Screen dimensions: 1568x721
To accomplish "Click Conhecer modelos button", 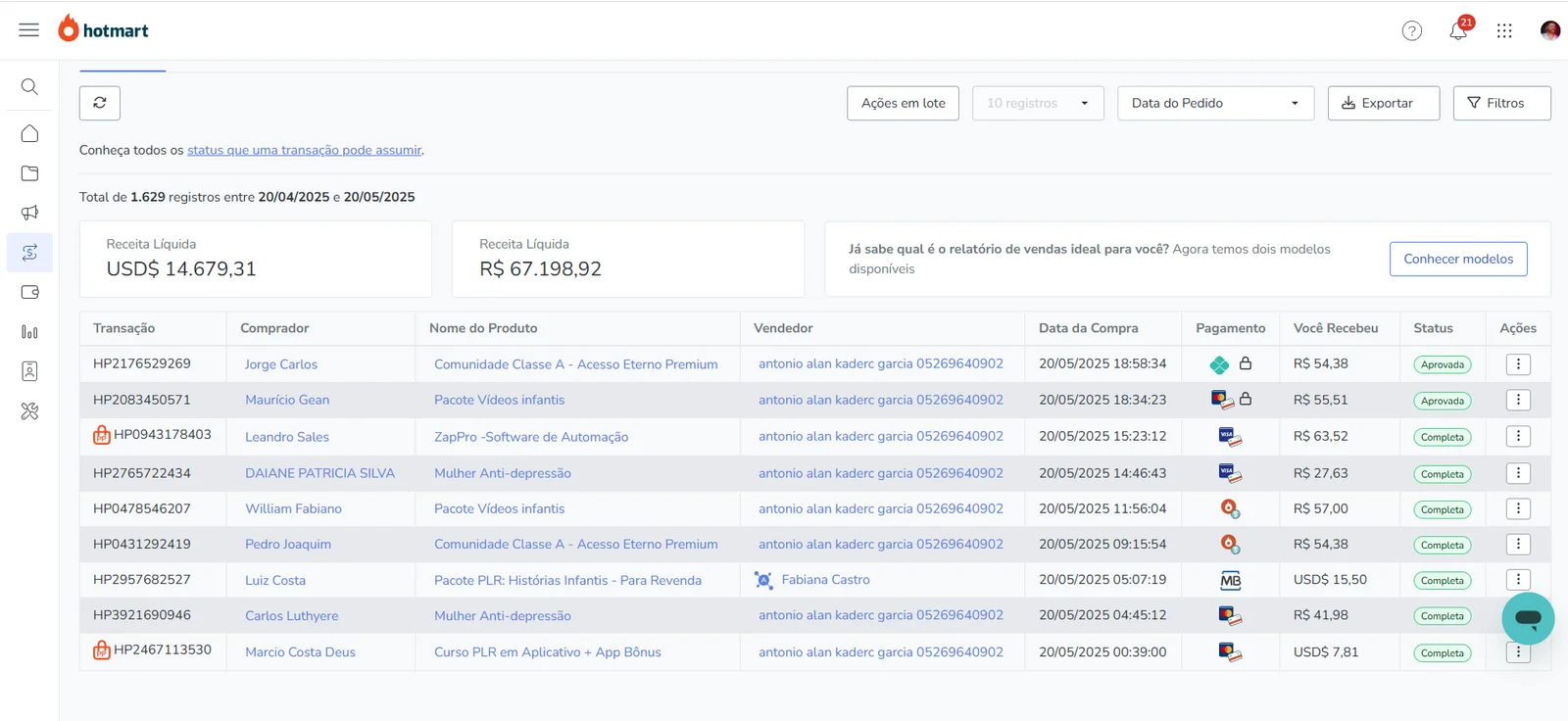I will [x=1458, y=259].
